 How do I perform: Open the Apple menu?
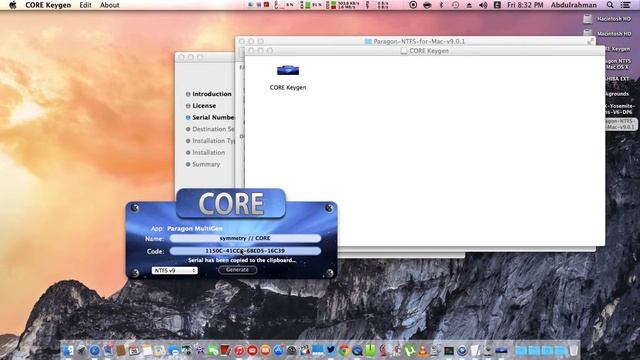tap(13, 5)
